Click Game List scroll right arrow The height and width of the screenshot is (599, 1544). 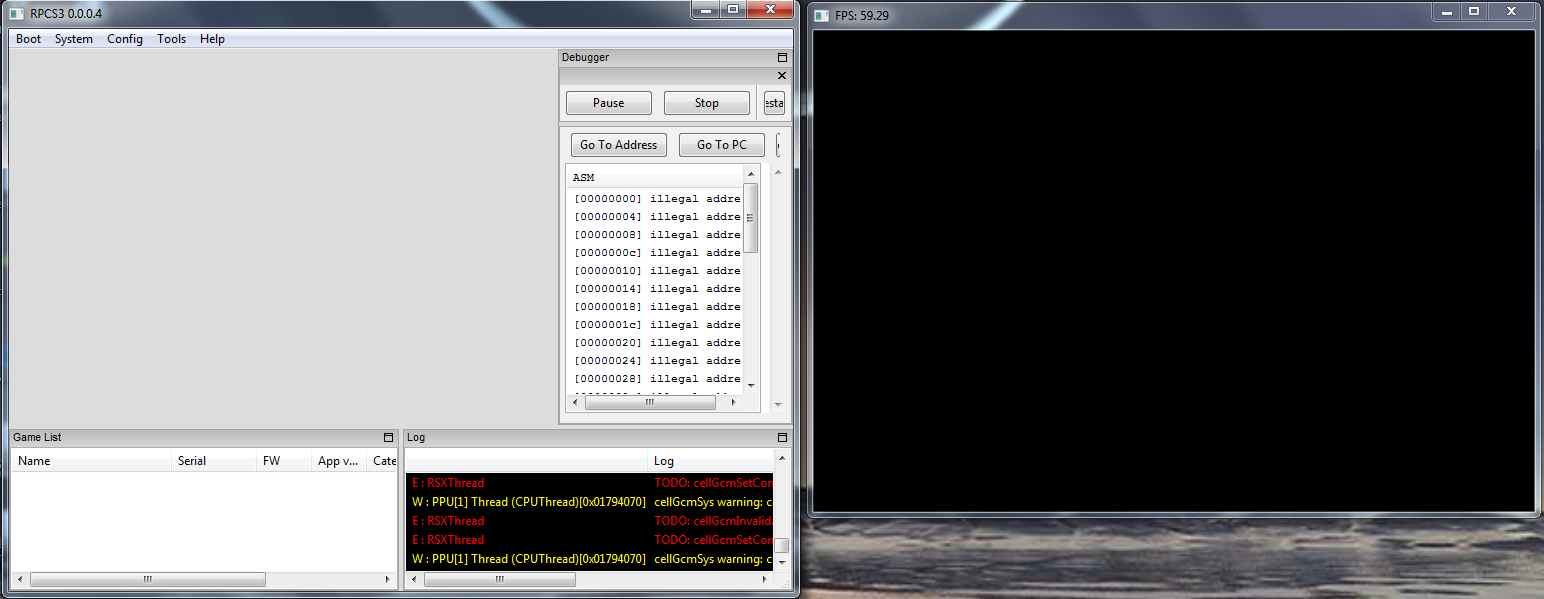[388, 579]
